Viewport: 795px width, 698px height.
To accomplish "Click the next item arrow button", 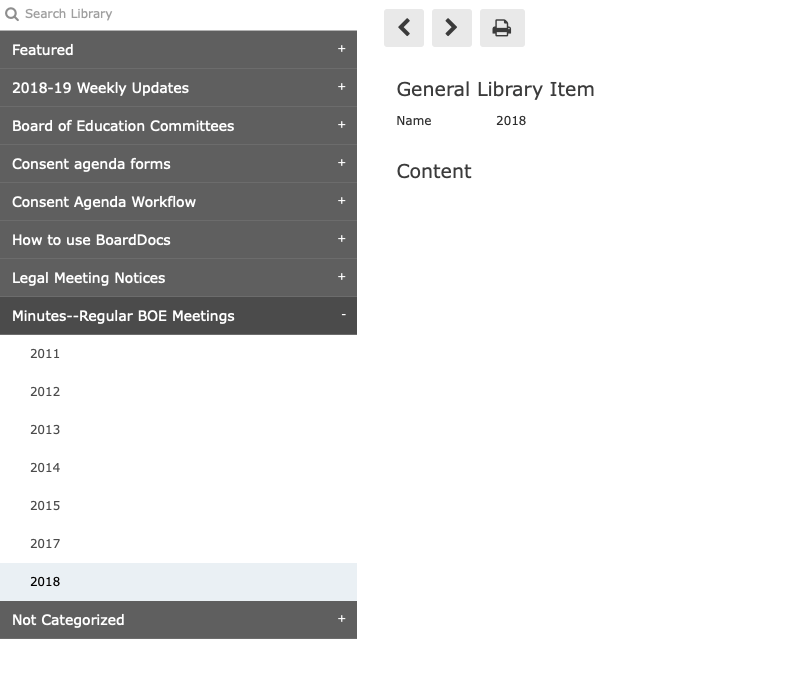I will (452, 28).
